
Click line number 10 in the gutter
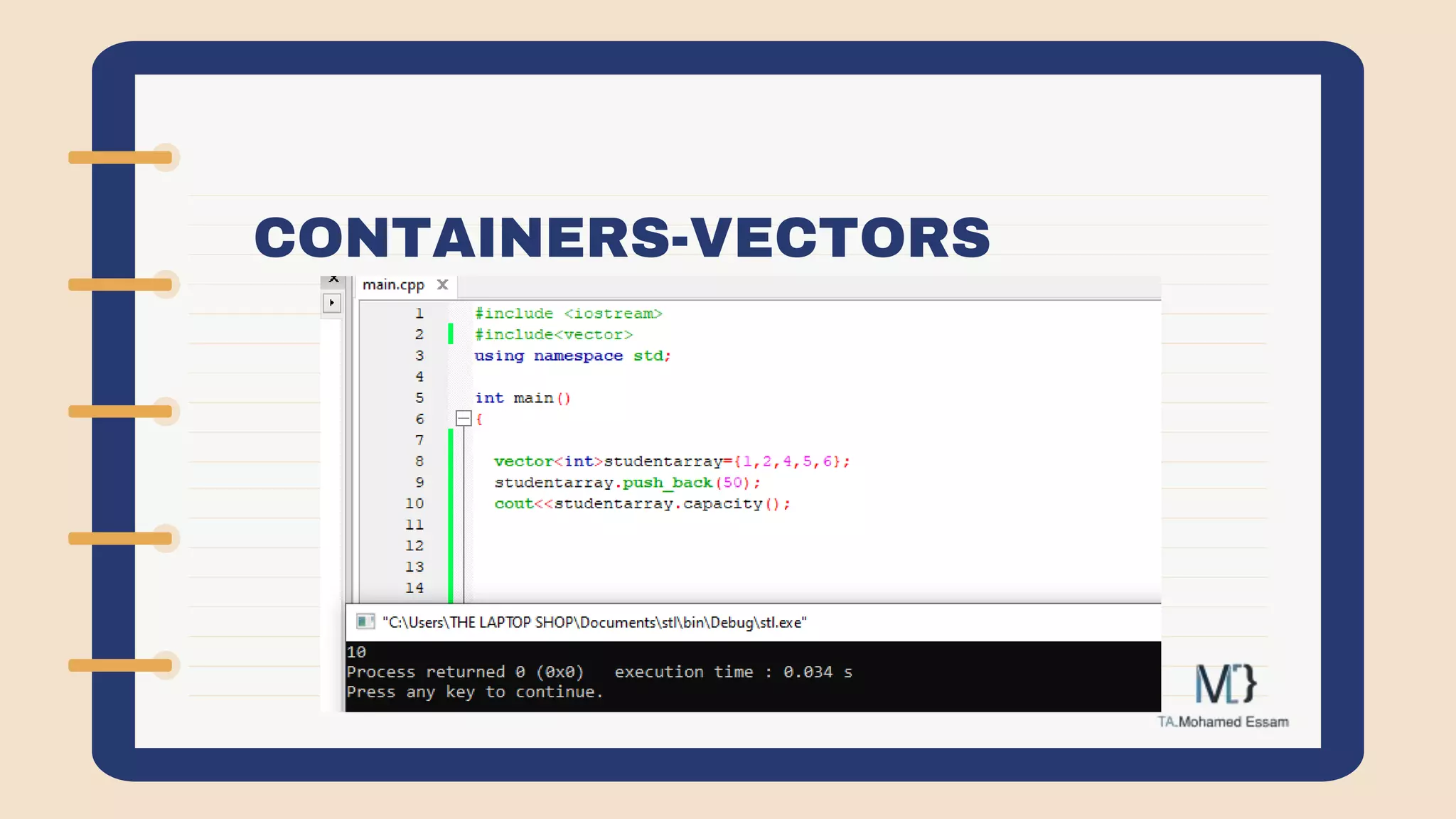414,503
